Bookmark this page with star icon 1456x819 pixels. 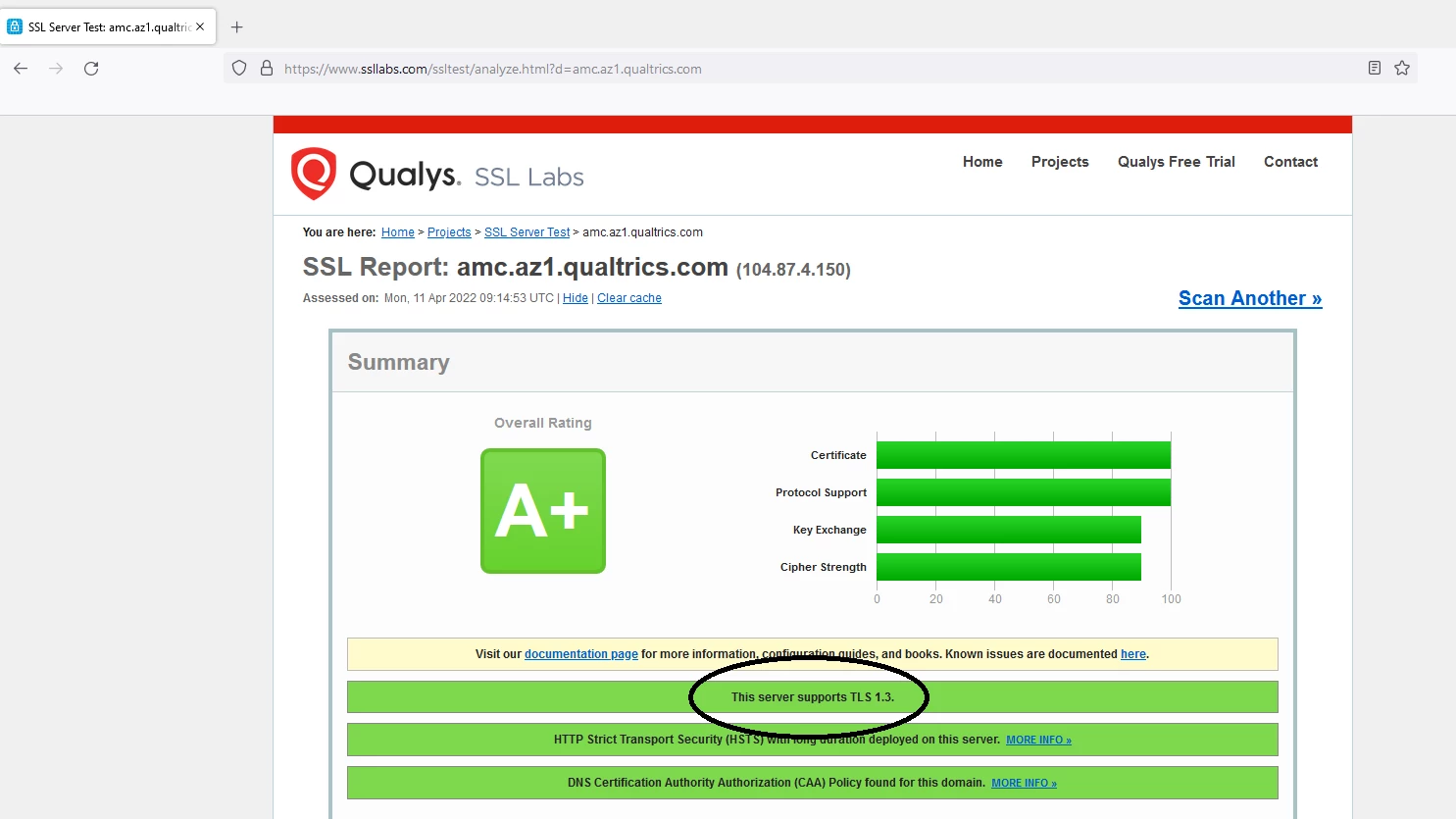pos(1402,68)
